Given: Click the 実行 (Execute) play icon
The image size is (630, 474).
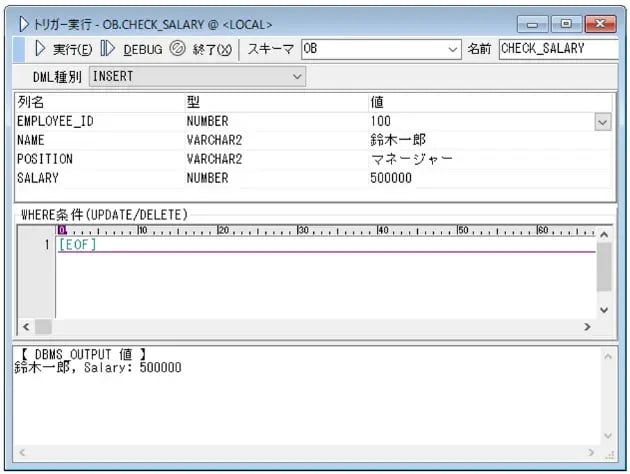Looking at the screenshot, I should click(40, 49).
